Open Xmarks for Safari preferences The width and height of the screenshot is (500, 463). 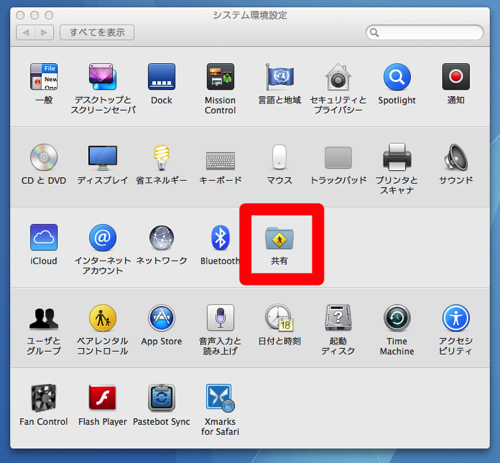coord(220,398)
